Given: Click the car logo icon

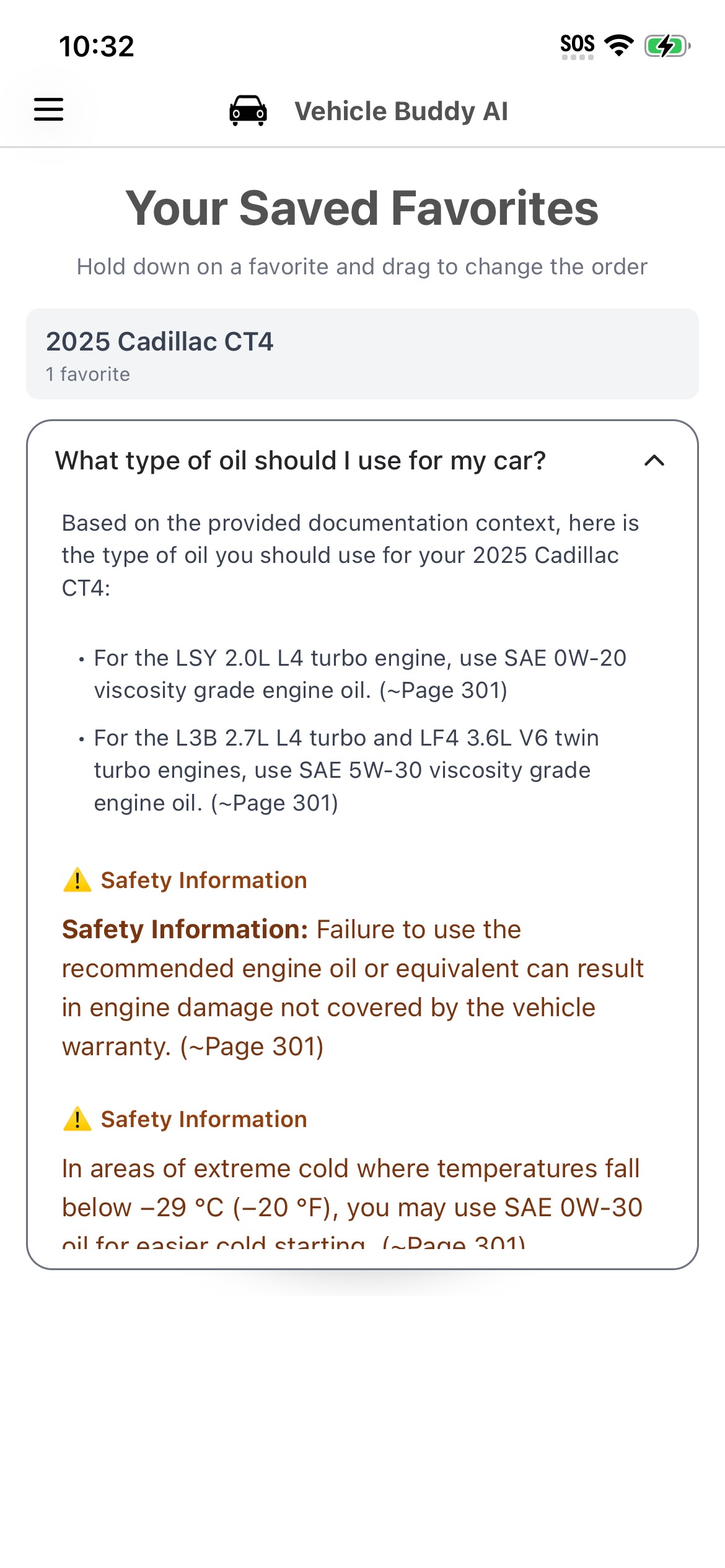Looking at the screenshot, I should [248, 111].
